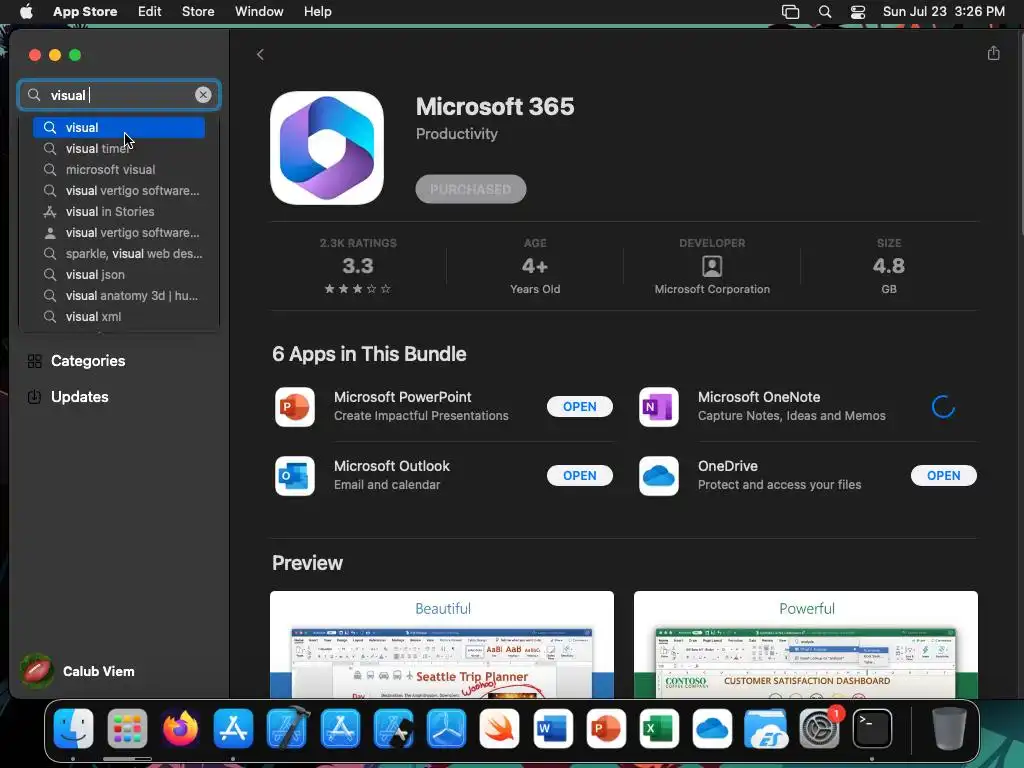
Task: Launch Microsoft Word from the Dock
Action: pos(553,728)
